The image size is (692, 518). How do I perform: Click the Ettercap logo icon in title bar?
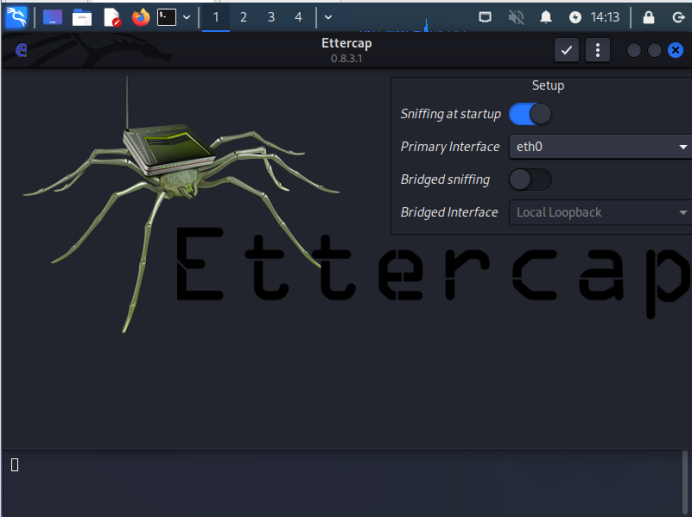[x=21, y=50]
